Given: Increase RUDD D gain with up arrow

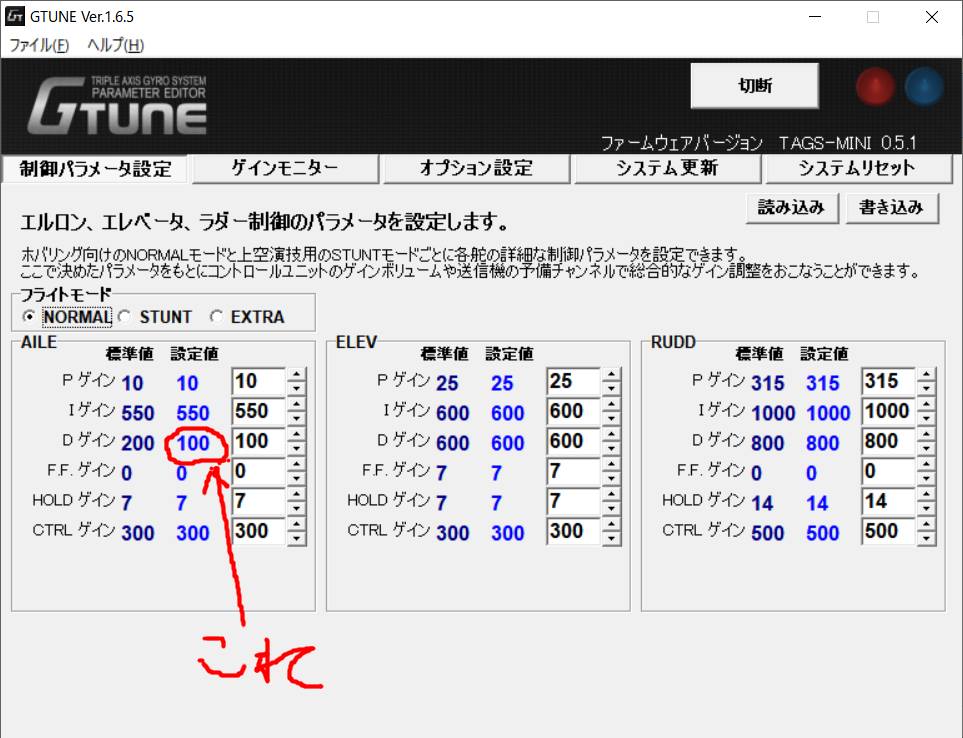Looking at the screenshot, I should (926, 434).
